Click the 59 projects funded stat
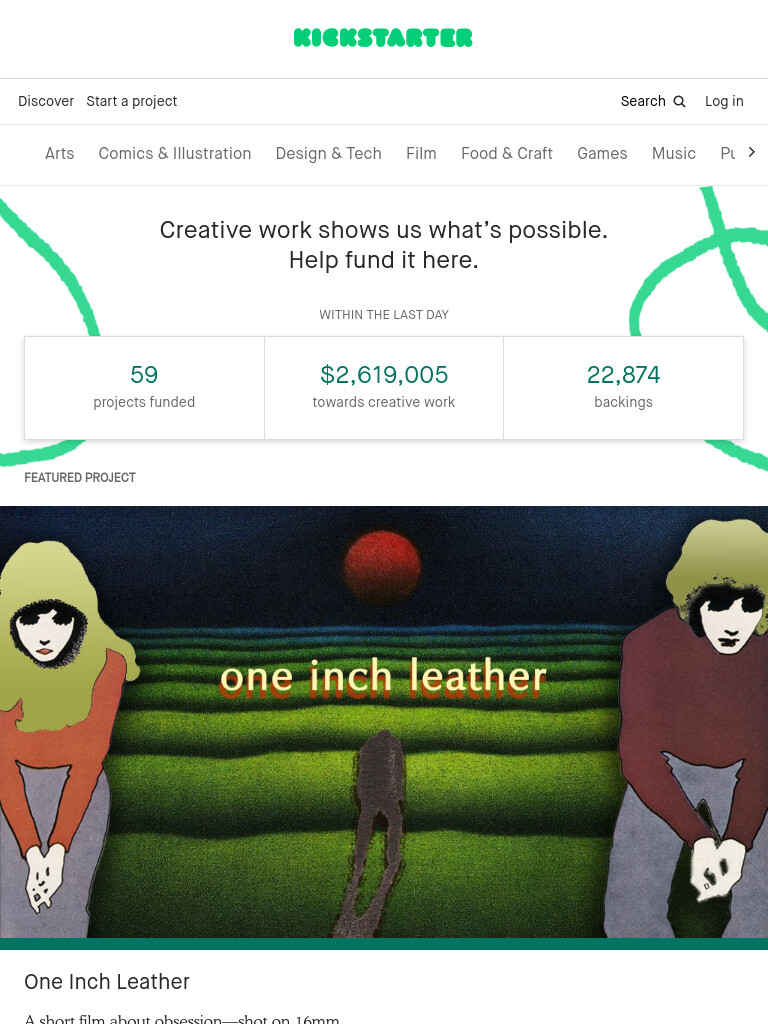The height and width of the screenshot is (1024, 768). [x=144, y=388]
